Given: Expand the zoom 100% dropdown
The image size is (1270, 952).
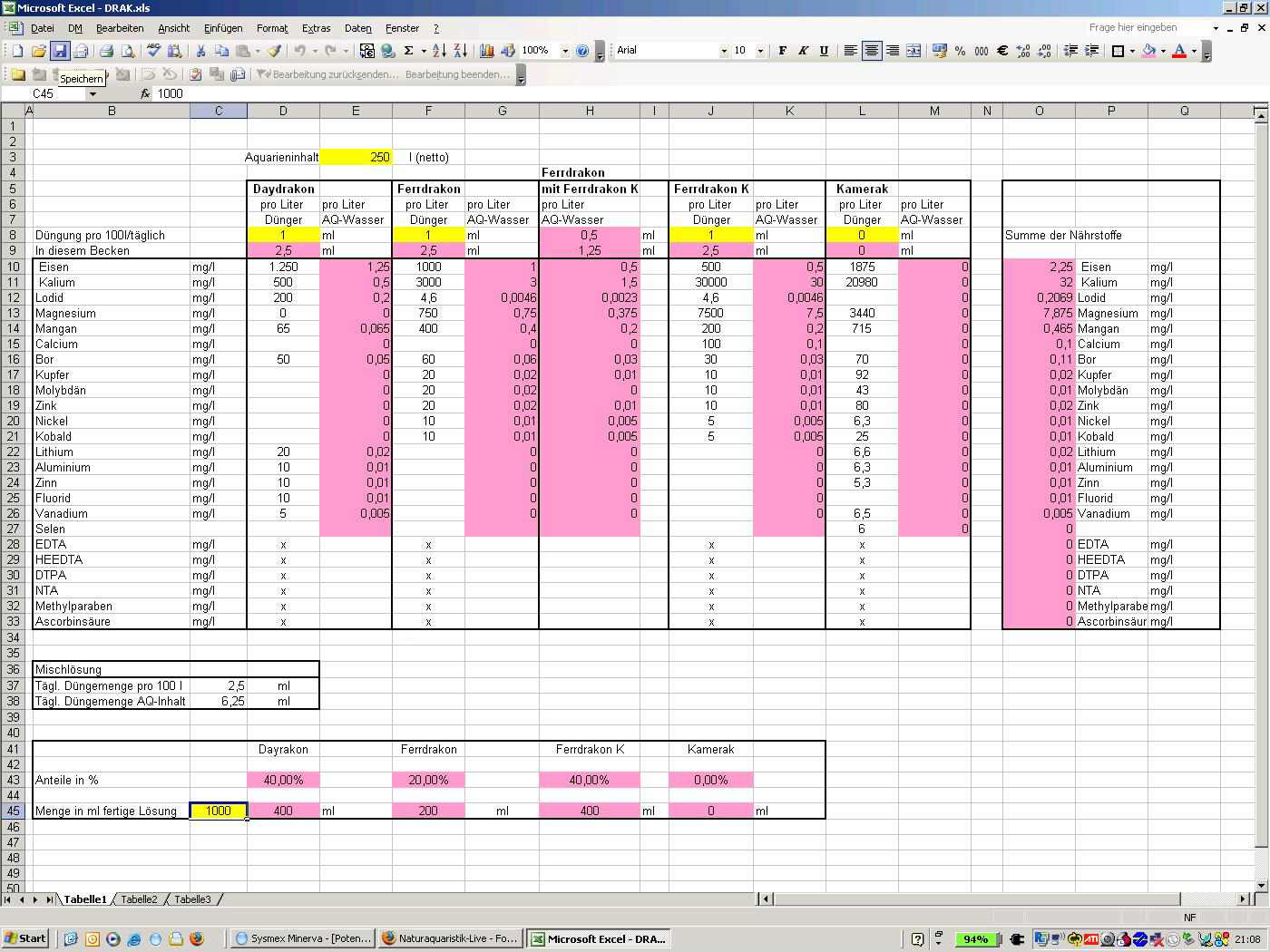Looking at the screenshot, I should pos(565,51).
